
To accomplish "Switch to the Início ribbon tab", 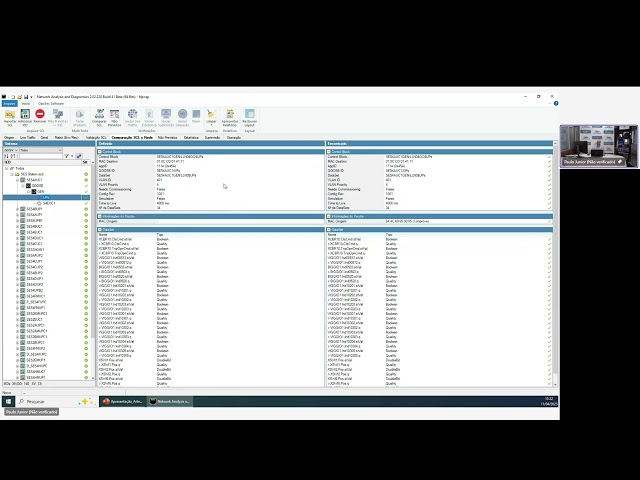I will pyautogui.click(x=26, y=104).
